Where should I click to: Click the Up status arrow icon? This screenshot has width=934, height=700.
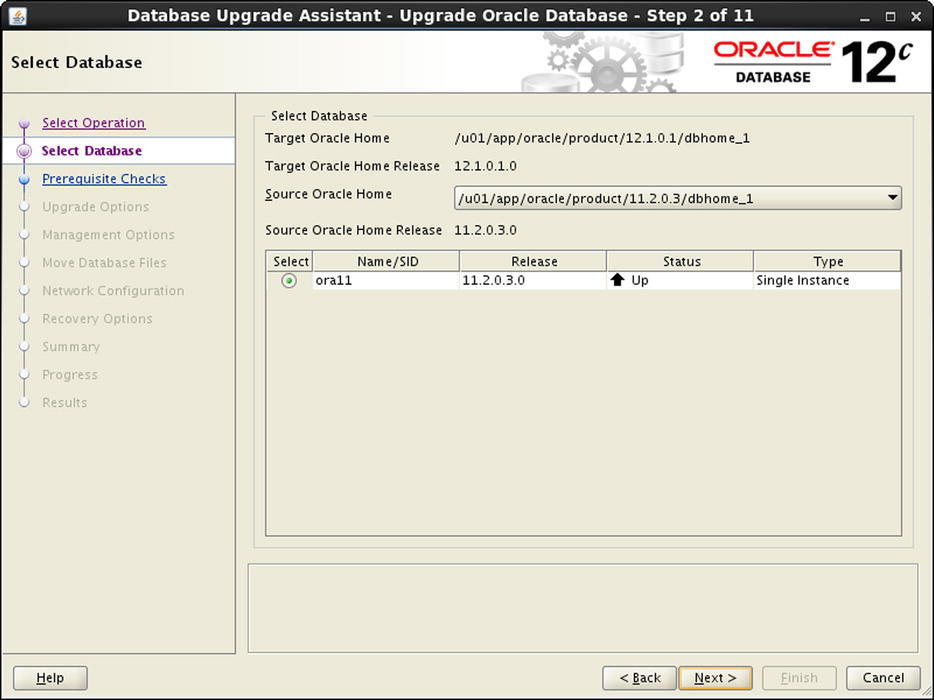[x=617, y=280]
